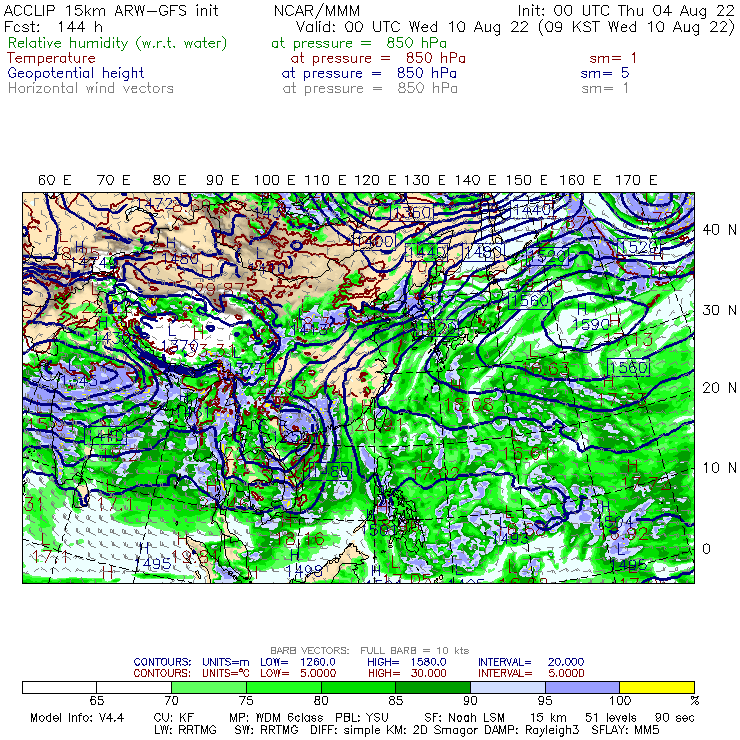The width and height of the screenshot is (740, 740).
Task: Click the 'DAMP: Rayleigh3' text
Action: pos(532,730)
